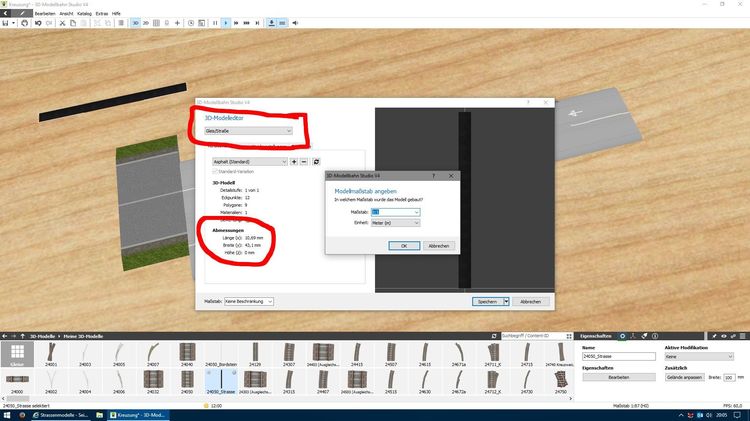The image size is (750, 421).
Task: Select the 24050_Strasse thumbnail
Action: pos(221,381)
